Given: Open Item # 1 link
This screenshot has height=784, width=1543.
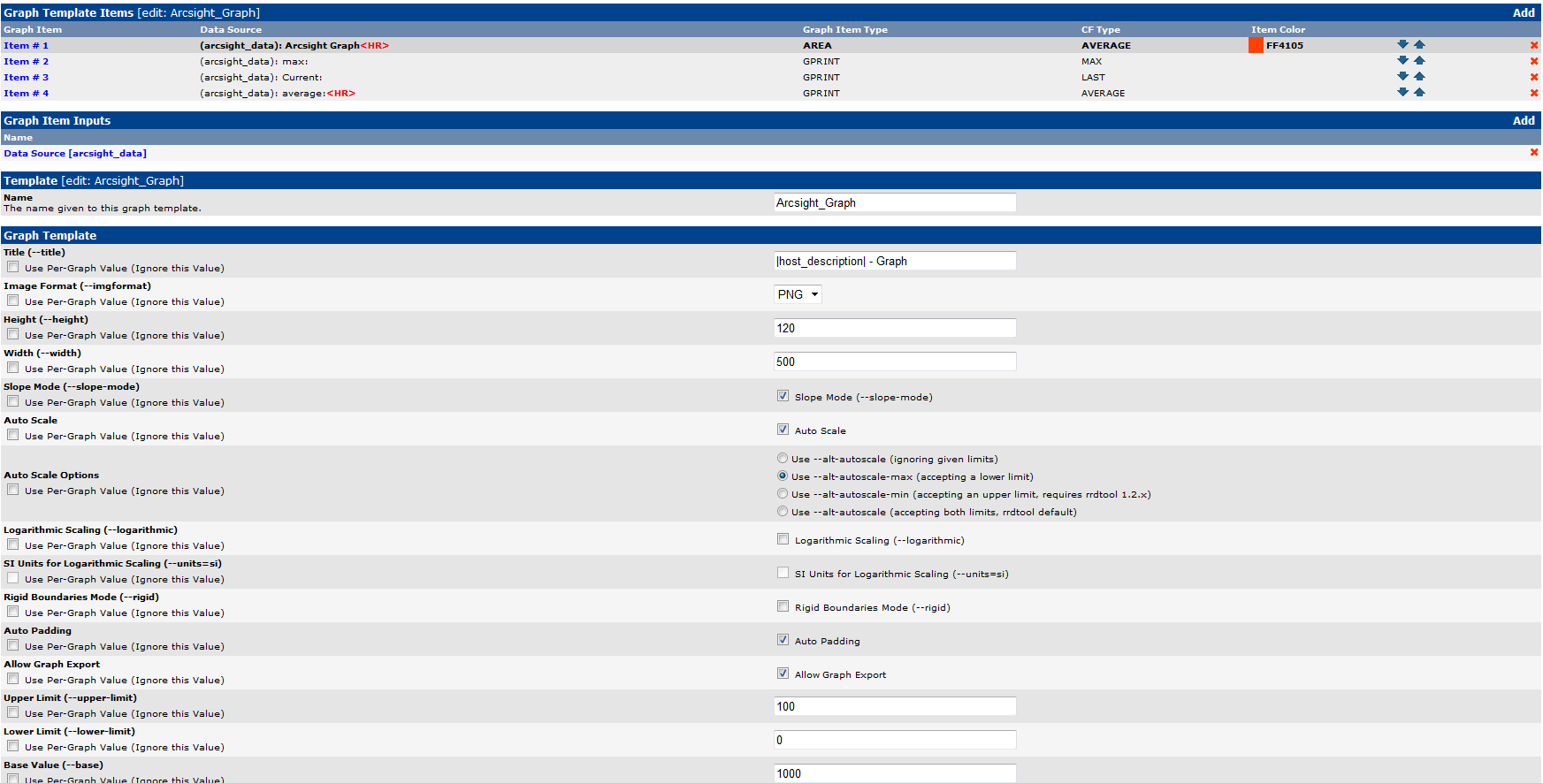Looking at the screenshot, I should pos(26,45).
